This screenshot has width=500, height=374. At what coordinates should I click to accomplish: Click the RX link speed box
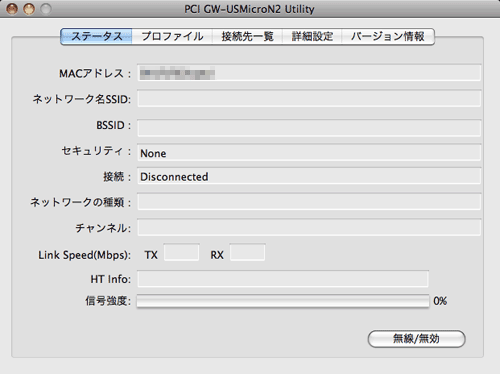coord(247,252)
